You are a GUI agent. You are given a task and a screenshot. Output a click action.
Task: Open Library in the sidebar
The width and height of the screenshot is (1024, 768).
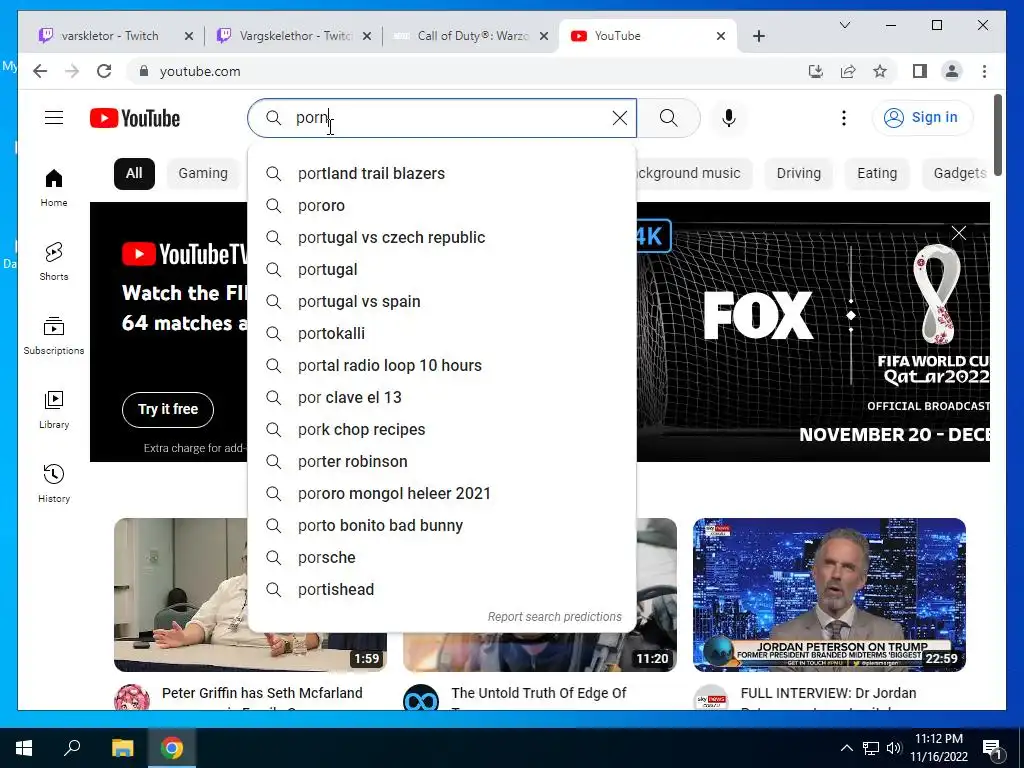[54, 409]
